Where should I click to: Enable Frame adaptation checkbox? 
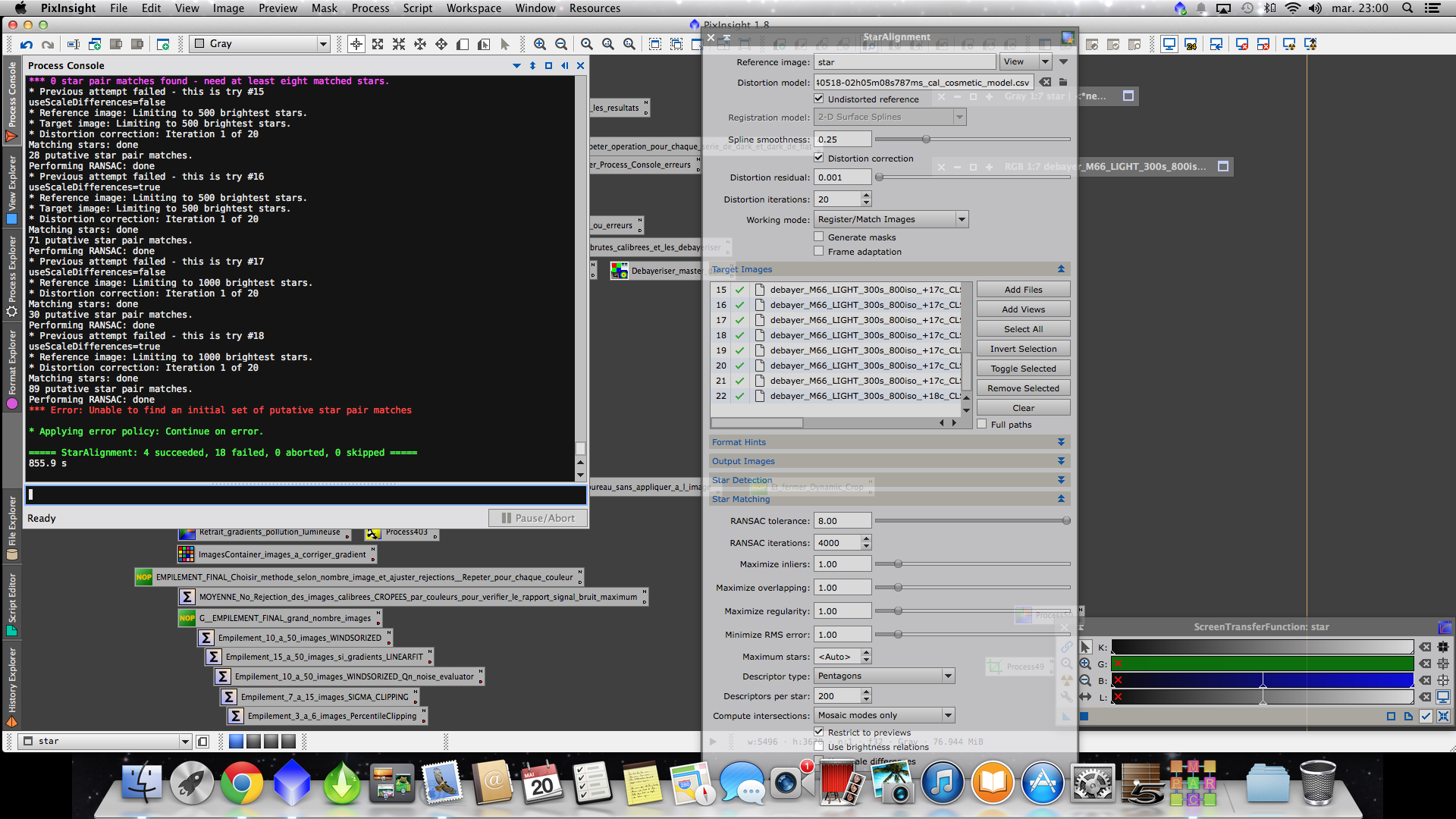(x=819, y=251)
